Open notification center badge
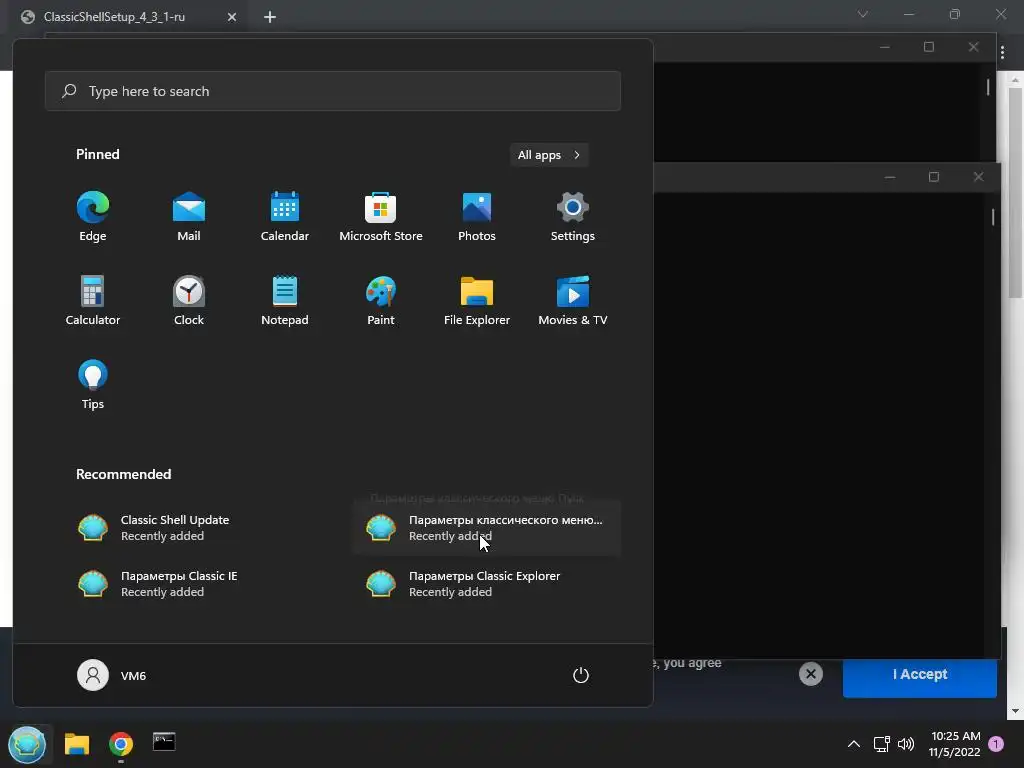Image resolution: width=1024 pixels, height=768 pixels. 996,744
